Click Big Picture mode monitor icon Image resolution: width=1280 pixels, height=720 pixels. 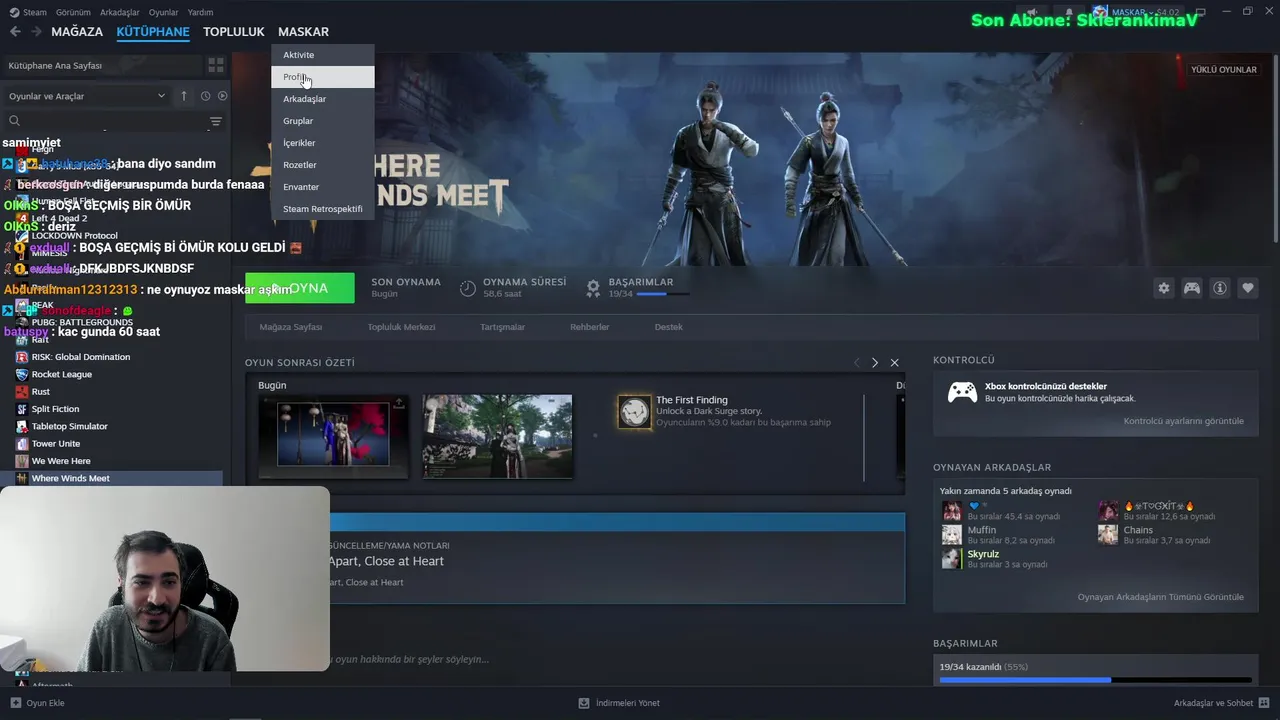(x=1200, y=12)
